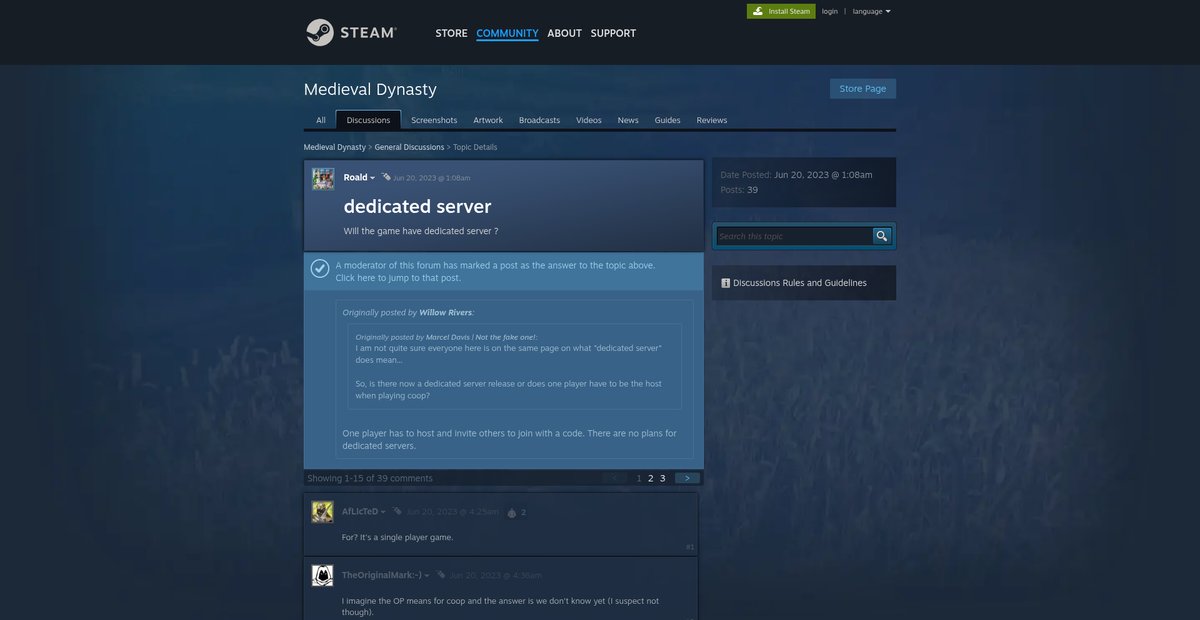Click 'Showing 1-15 of 39 comments' text
1200x620 pixels.
[370, 478]
